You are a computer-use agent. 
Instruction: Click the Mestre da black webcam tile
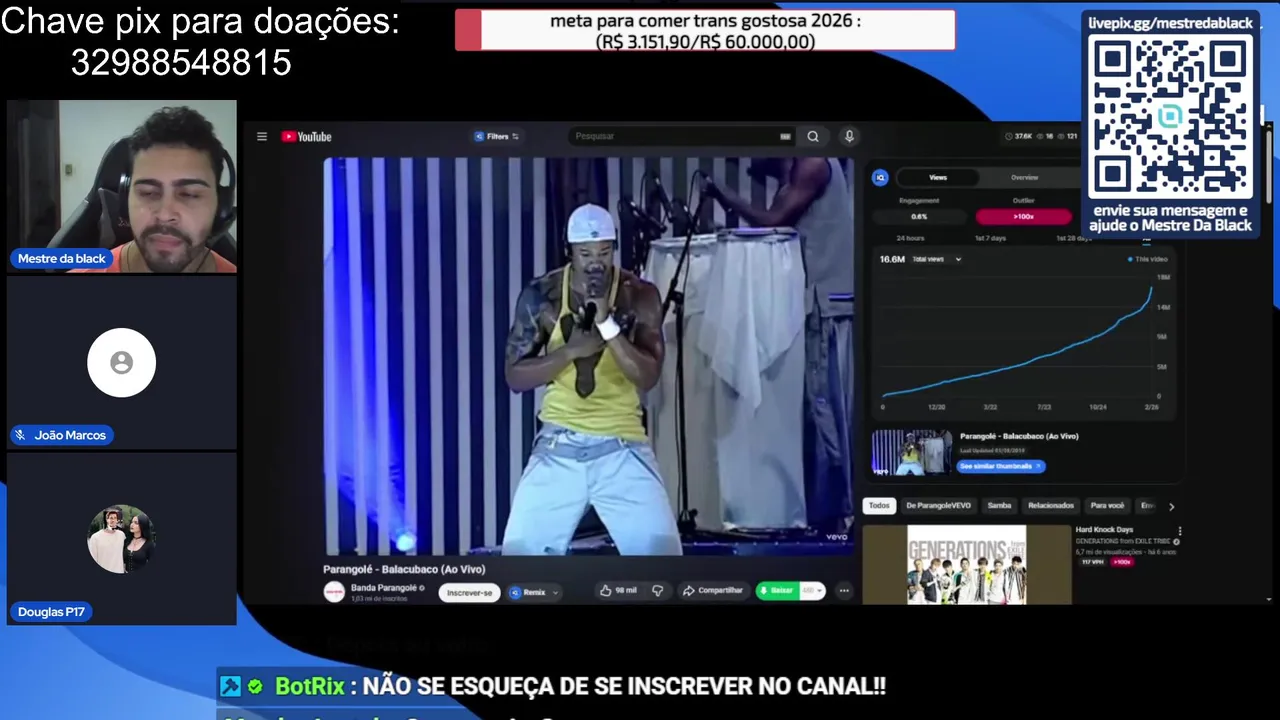[122, 186]
